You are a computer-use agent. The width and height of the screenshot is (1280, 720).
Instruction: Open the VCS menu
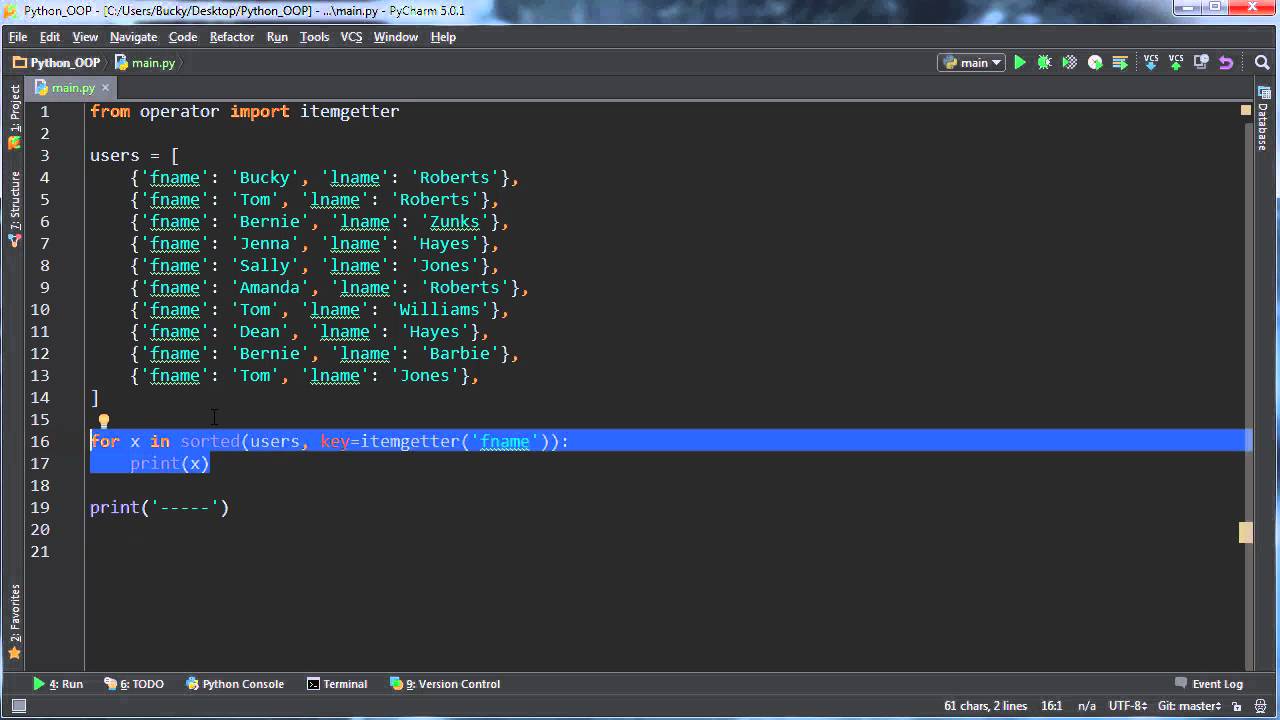coord(351,37)
